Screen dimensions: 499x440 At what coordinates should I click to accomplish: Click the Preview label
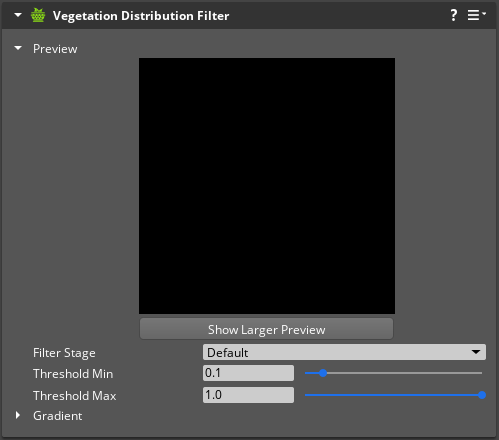(x=55, y=49)
